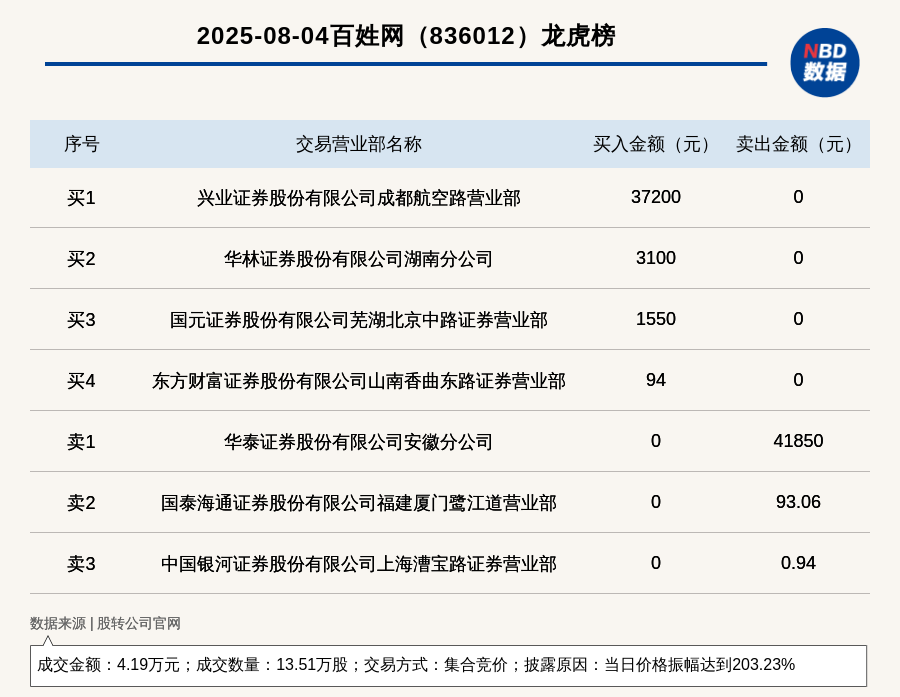Click the 买2 row label
Screen dimensions: 900x697
click(x=81, y=259)
